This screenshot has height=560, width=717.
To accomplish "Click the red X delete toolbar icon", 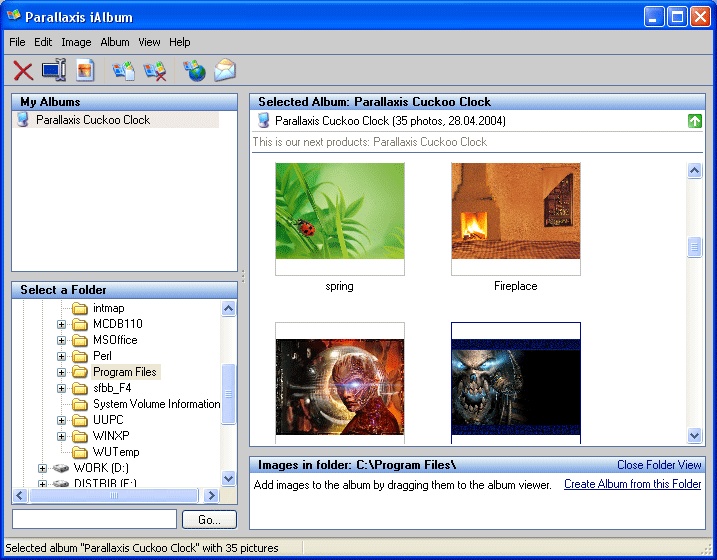I will pos(23,71).
